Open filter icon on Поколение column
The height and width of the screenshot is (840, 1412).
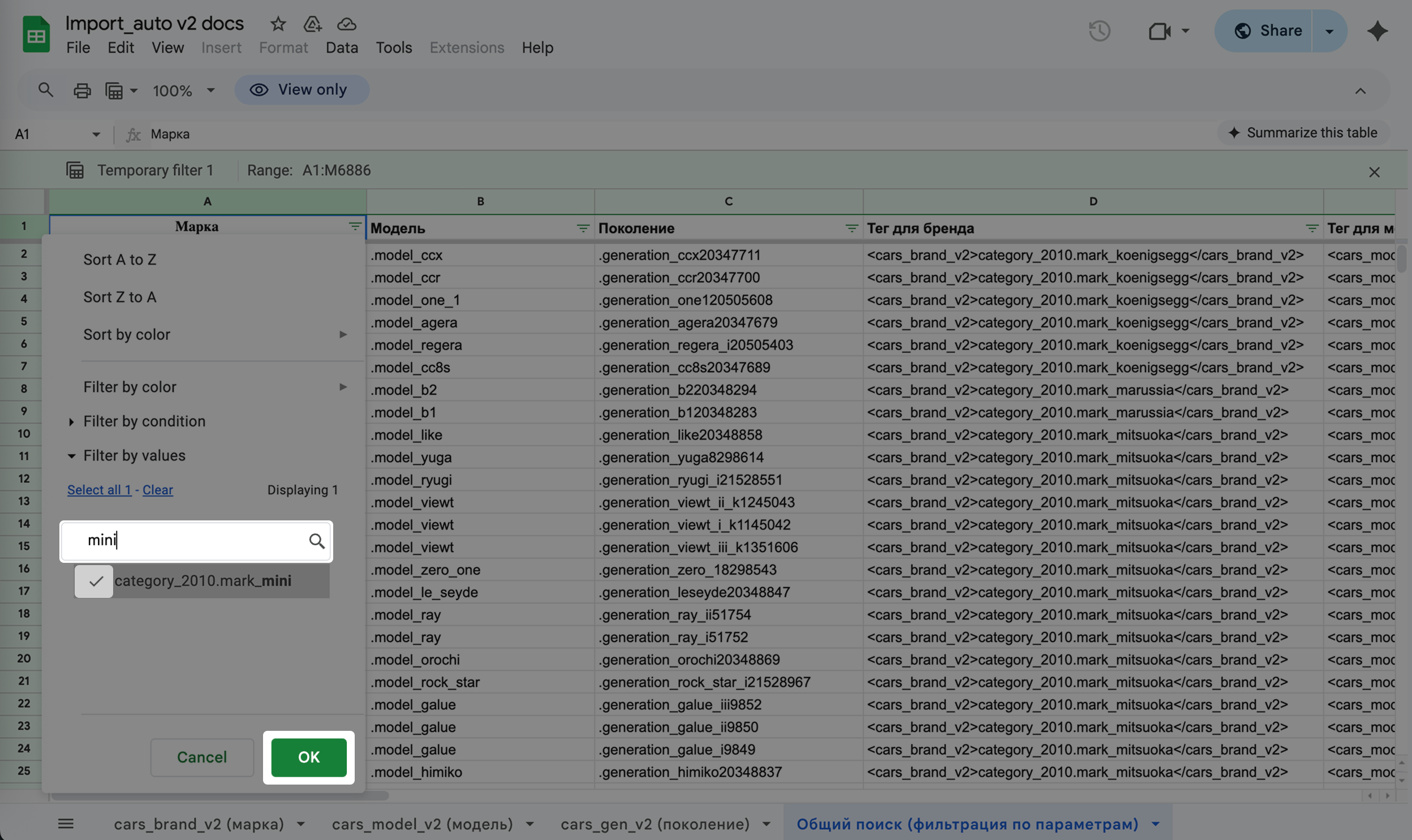click(x=851, y=228)
